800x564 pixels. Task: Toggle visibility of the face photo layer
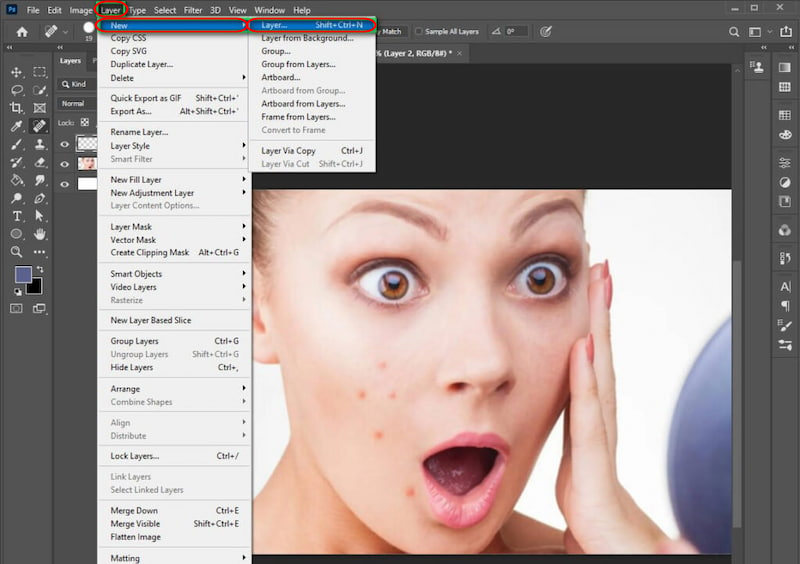(x=65, y=164)
